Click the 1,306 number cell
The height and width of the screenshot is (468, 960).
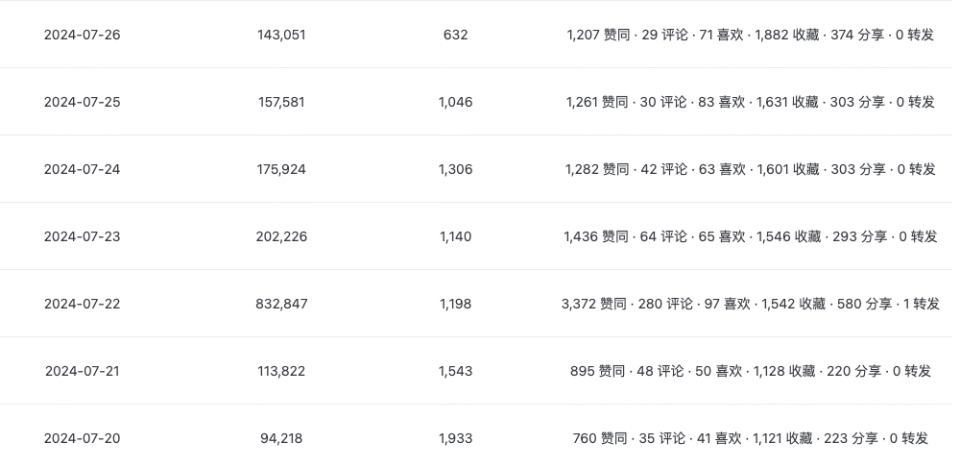(x=455, y=169)
